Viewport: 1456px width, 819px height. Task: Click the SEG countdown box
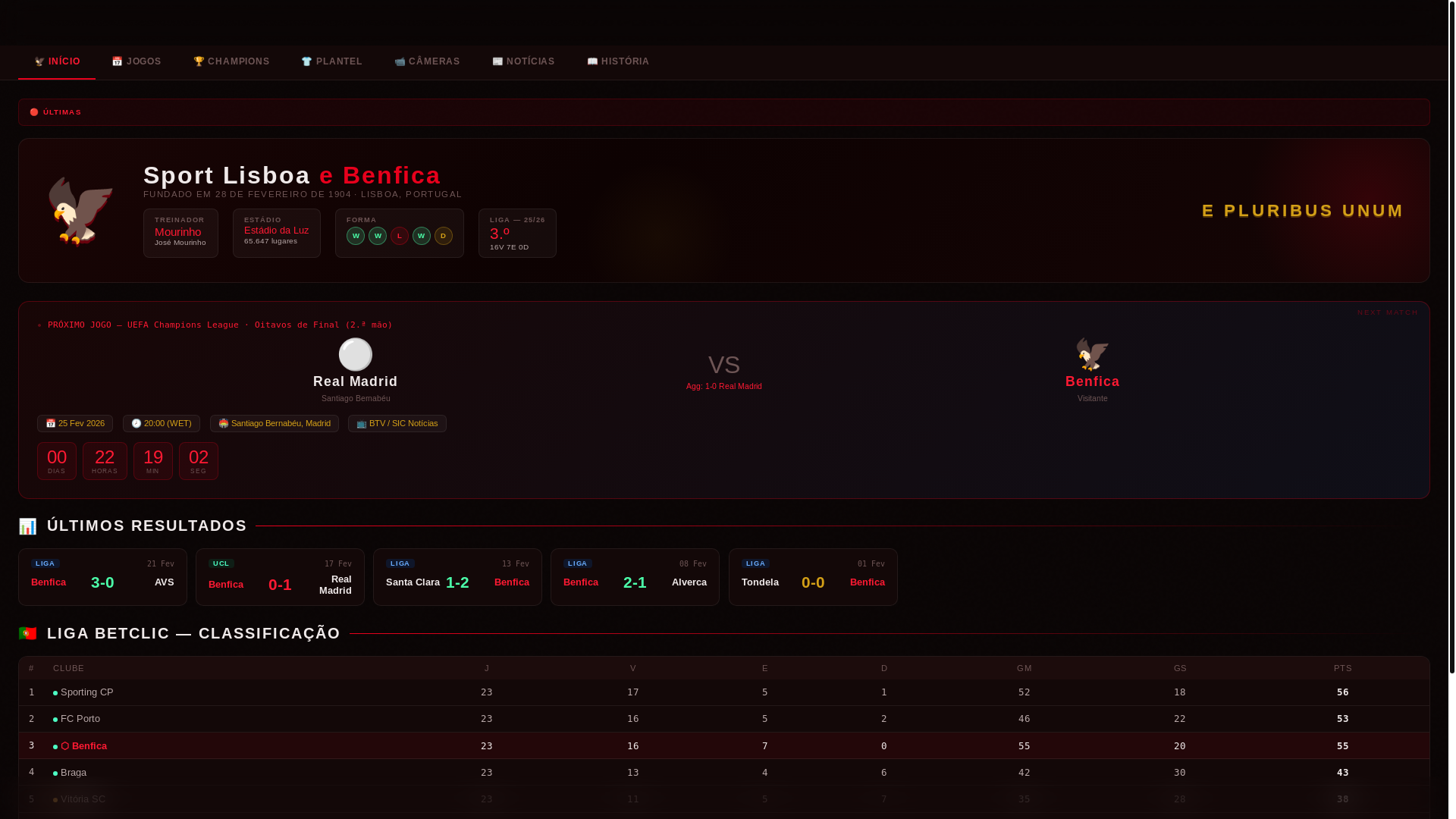click(199, 461)
